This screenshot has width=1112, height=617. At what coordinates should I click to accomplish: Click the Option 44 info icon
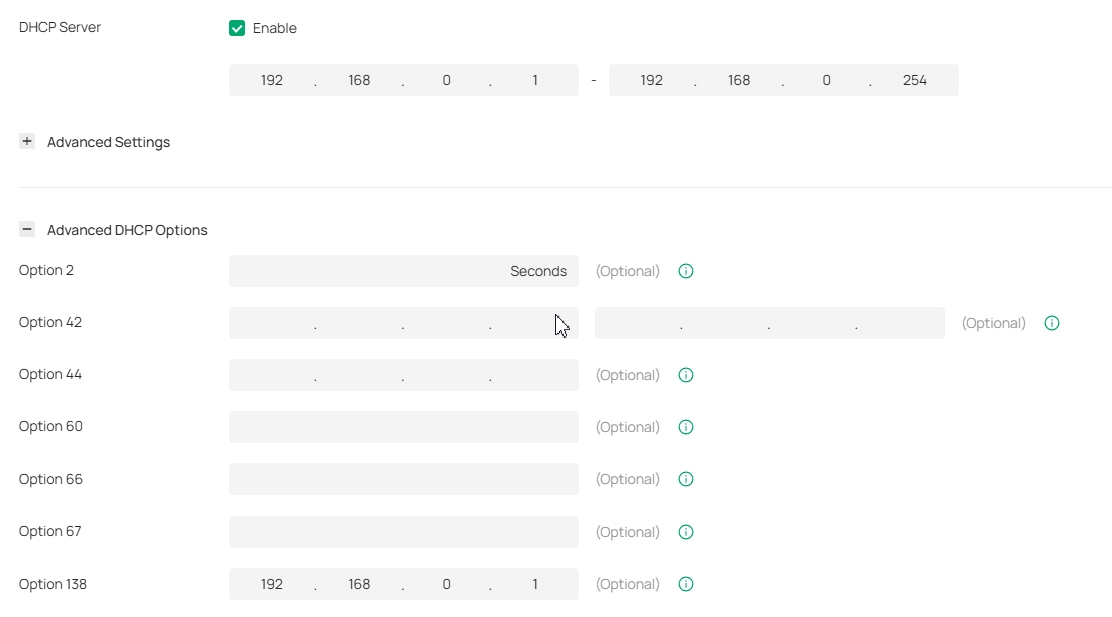point(686,375)
